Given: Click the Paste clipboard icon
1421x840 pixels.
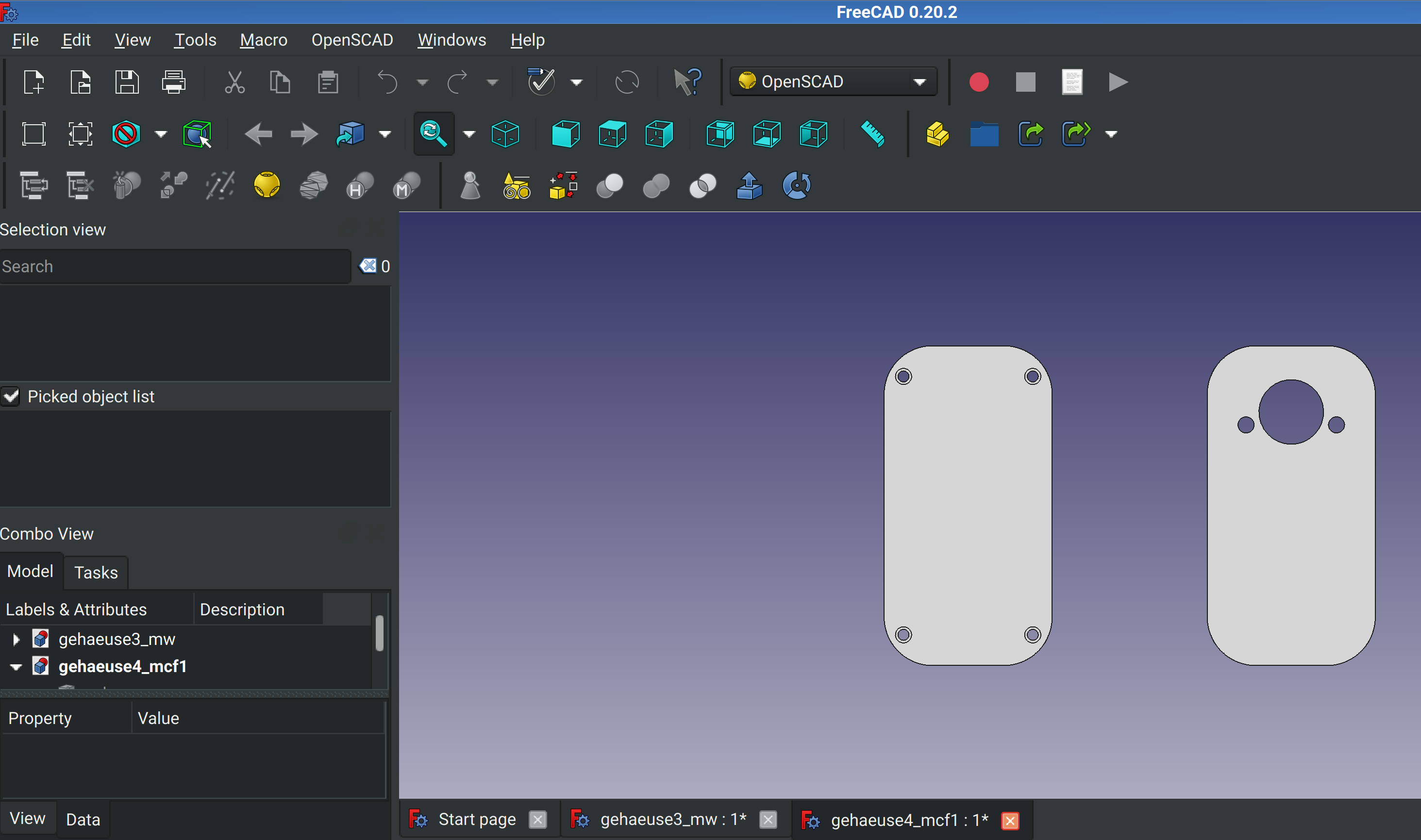Looking at the screenshot, I should click(x=328, y=82).
